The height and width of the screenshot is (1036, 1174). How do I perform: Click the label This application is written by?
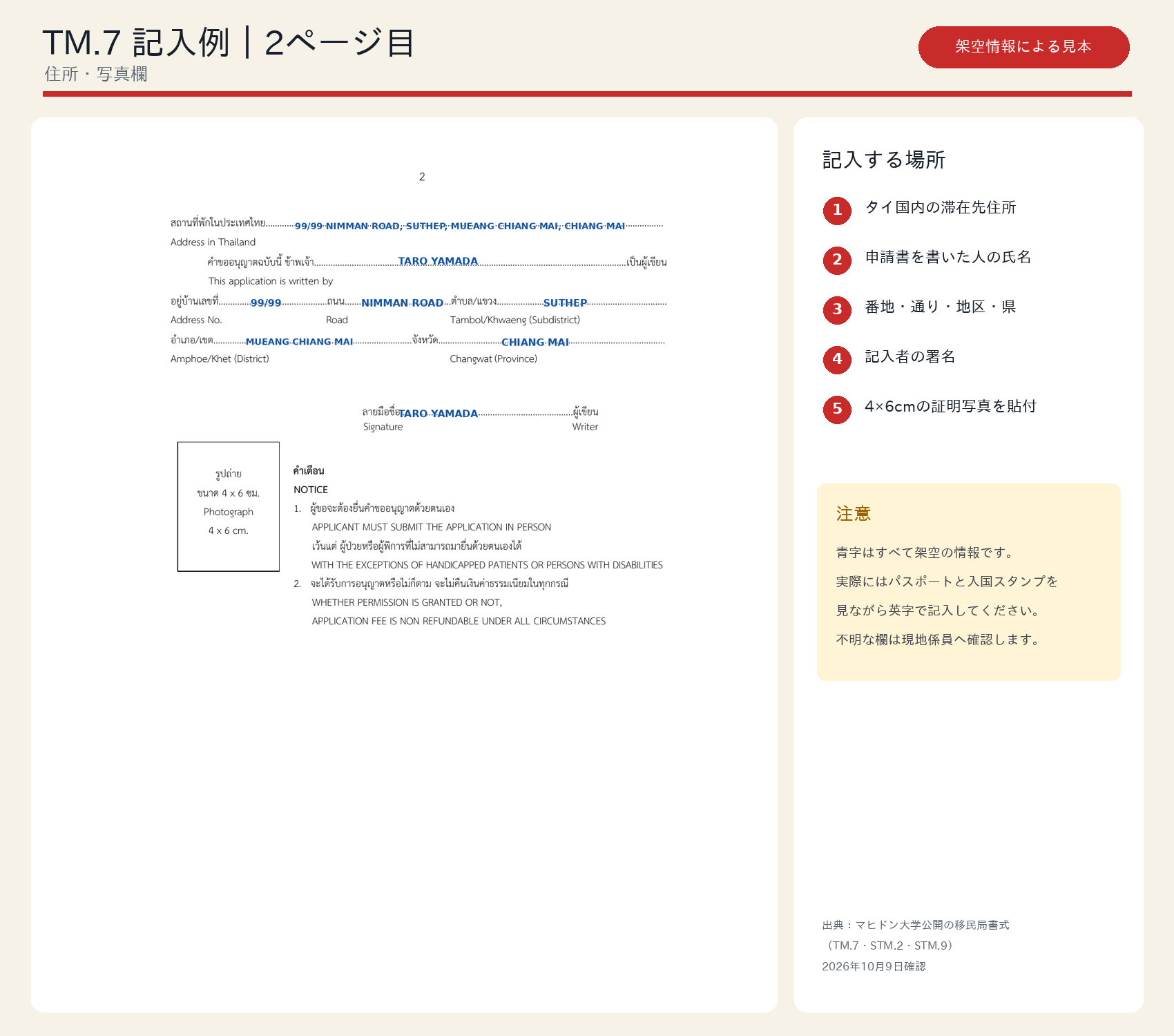(x=271, y=281)
